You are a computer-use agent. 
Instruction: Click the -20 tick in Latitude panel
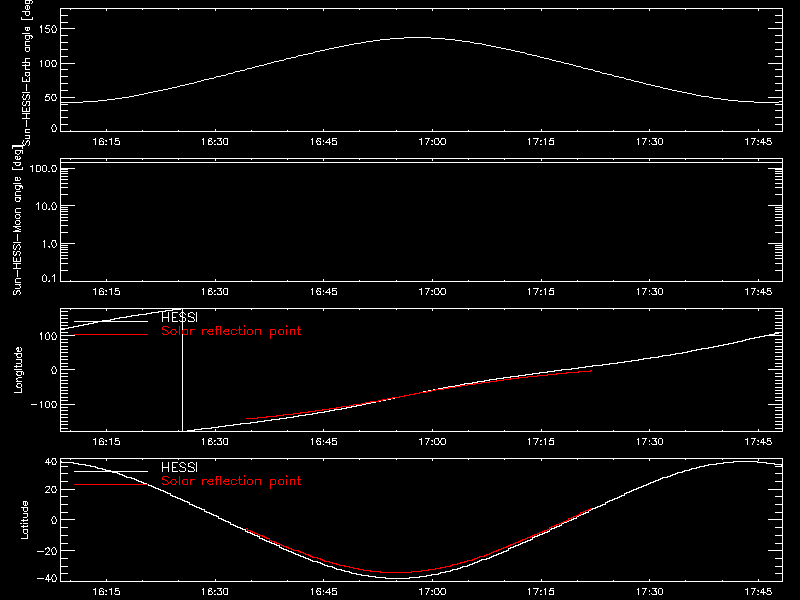[x=47, y=551]
